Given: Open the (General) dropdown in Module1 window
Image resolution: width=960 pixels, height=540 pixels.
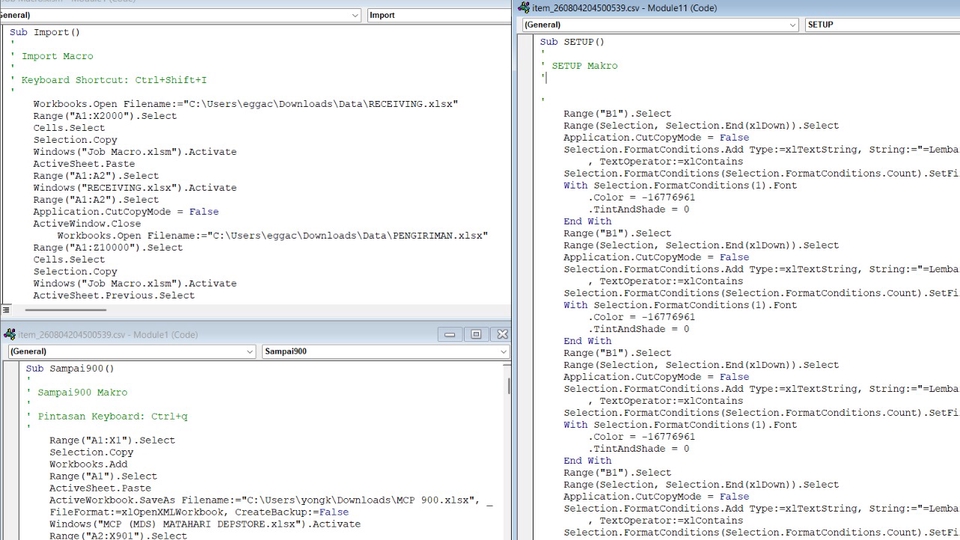Looking at the screenshot, I should 131,351.
